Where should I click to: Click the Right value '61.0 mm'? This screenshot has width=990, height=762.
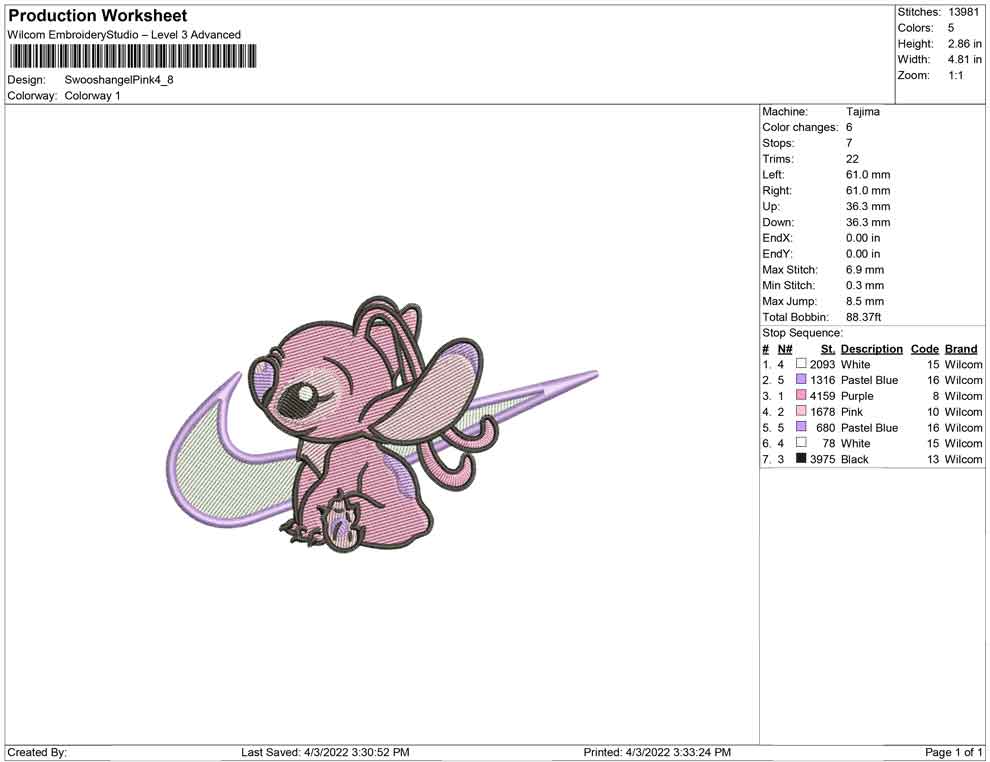point(868,191)
